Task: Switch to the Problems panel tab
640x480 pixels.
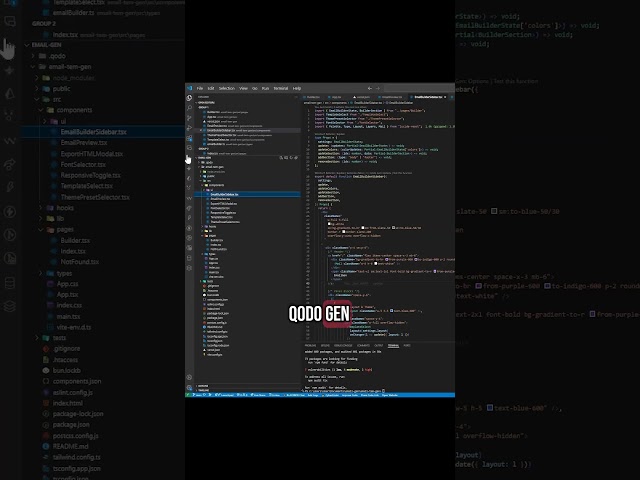Action: tap(310, 345)
